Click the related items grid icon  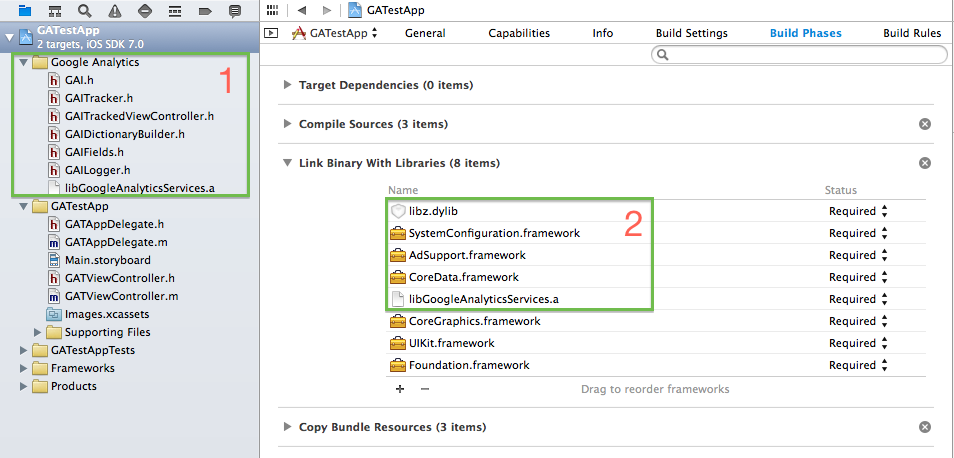click(273, 10)
